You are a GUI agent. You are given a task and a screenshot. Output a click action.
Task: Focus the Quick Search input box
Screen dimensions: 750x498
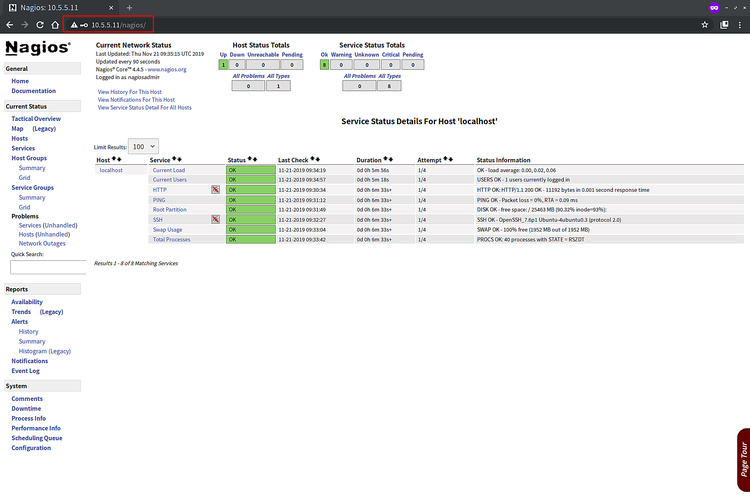click(x=46, y=267)
